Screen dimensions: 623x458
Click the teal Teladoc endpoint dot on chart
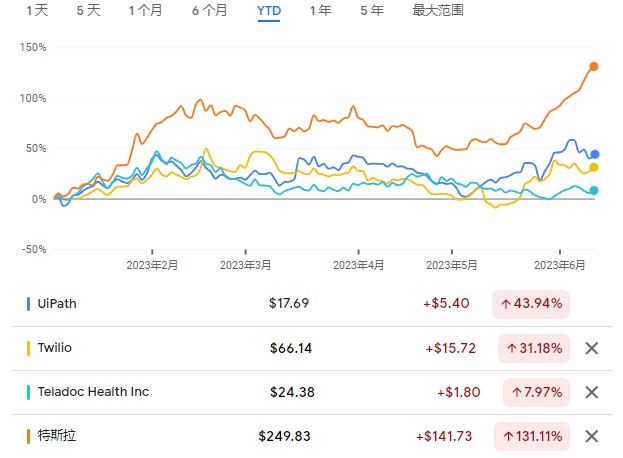(x=594, y=190)
